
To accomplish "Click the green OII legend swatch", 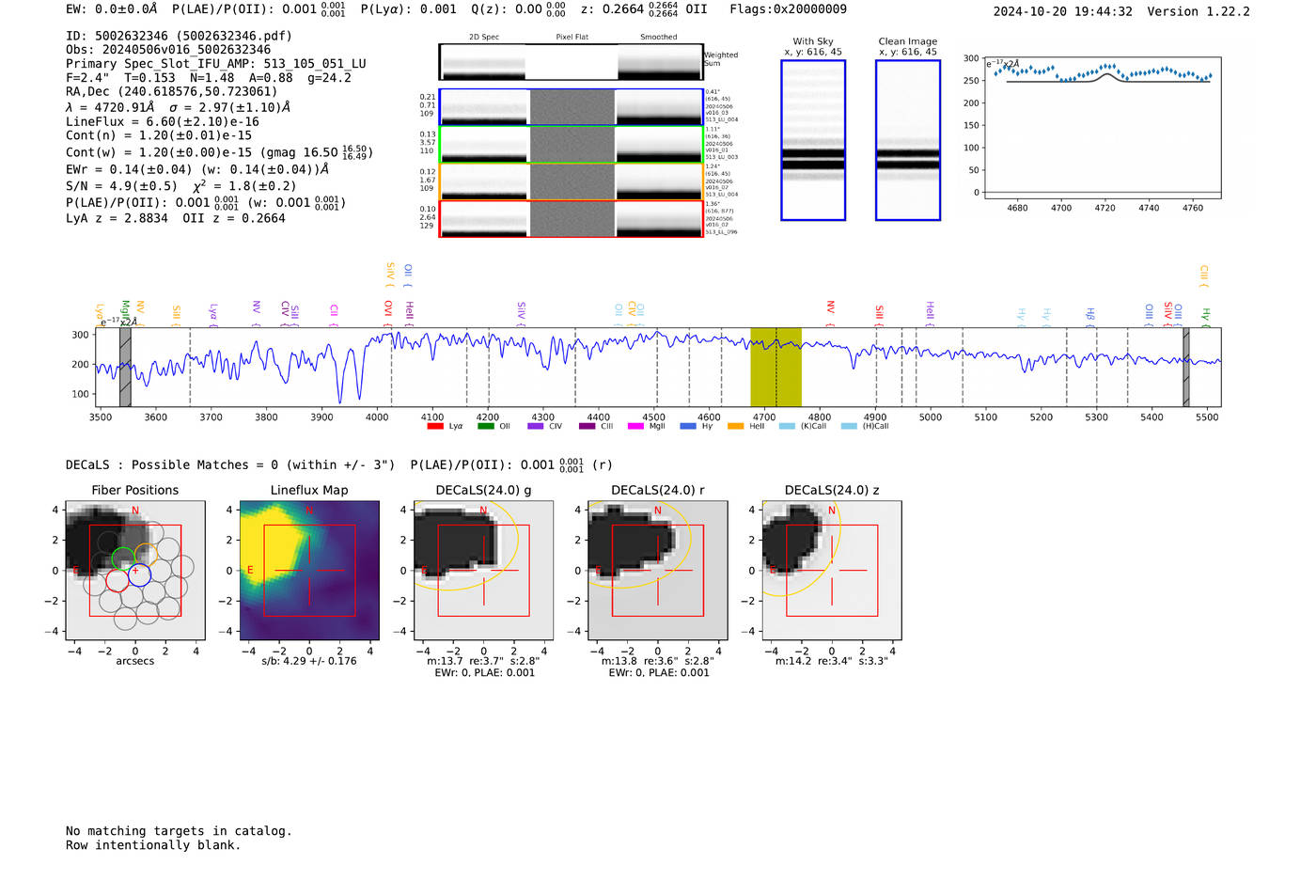I will tap(485, 427).
